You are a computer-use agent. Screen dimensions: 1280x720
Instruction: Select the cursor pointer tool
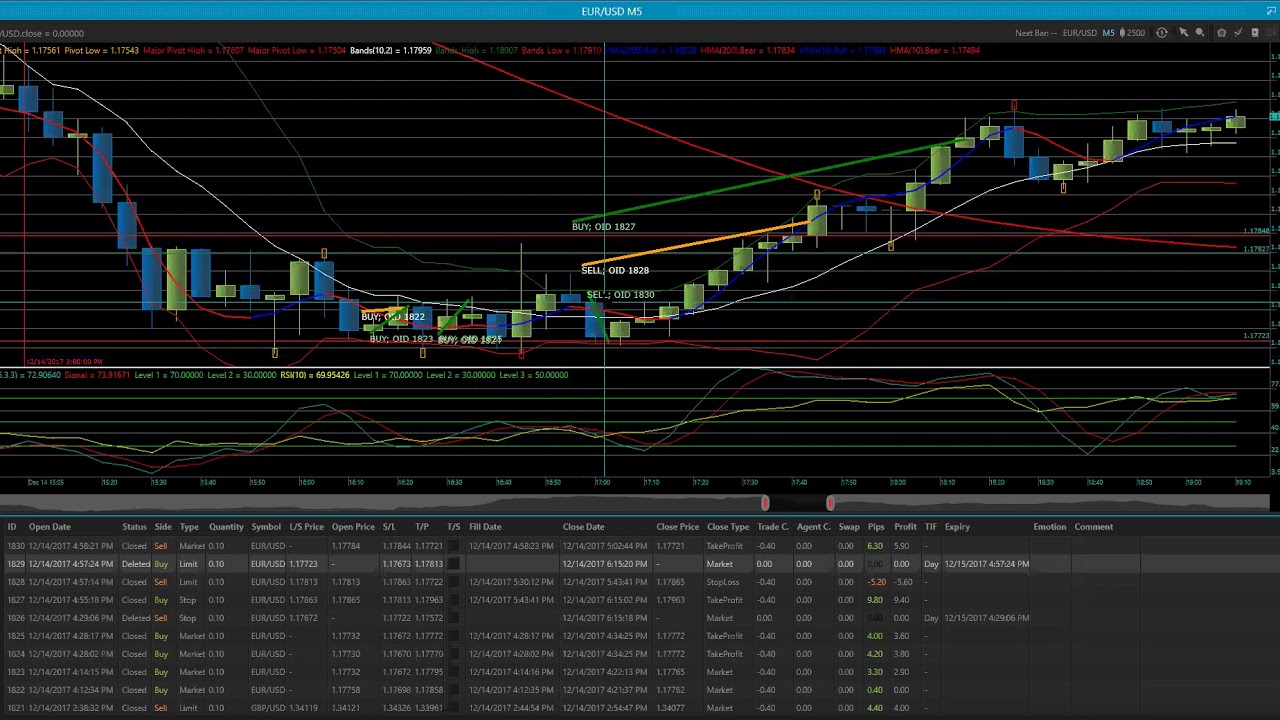point(1183,33)
